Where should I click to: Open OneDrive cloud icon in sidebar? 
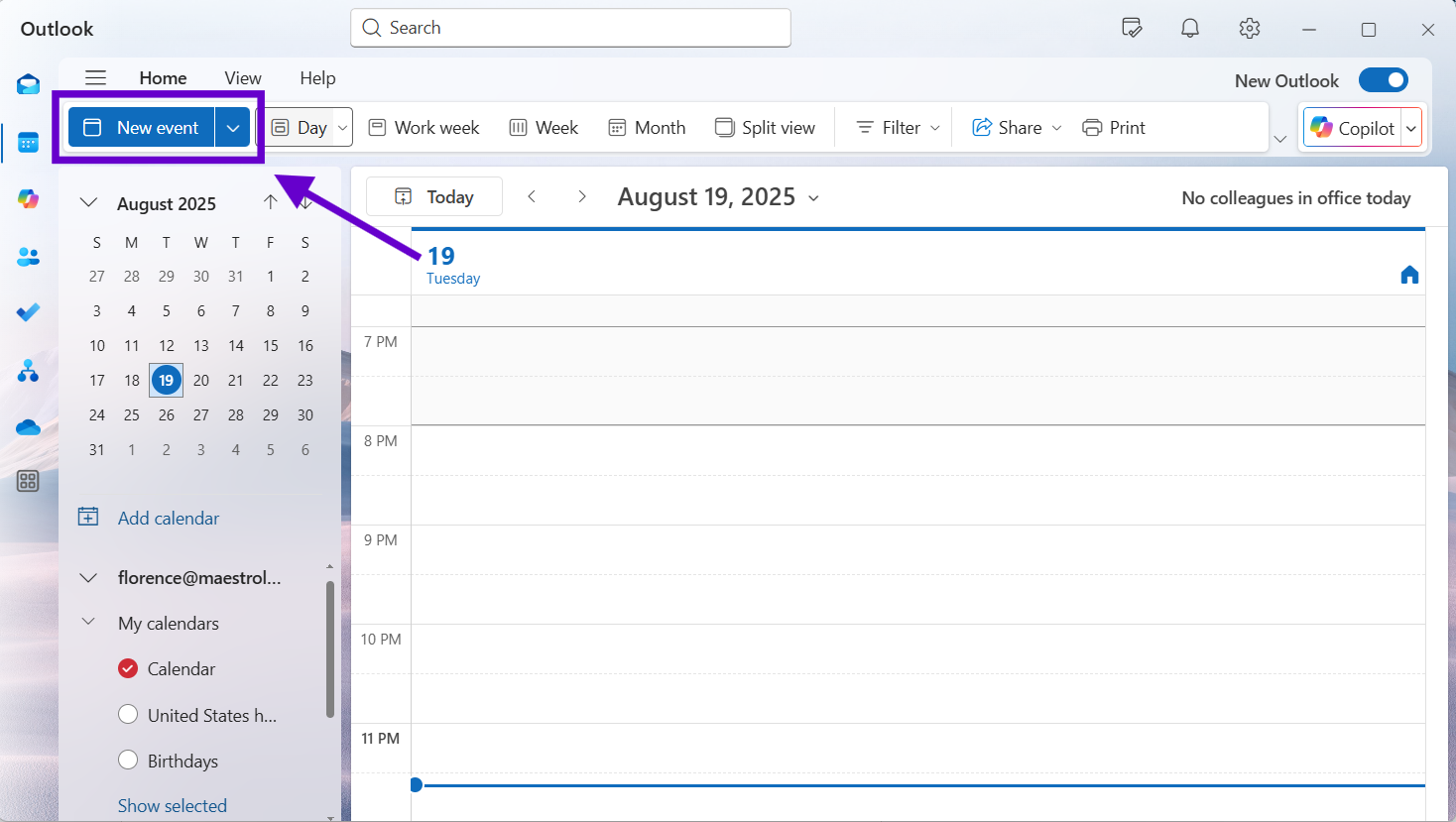28,427
